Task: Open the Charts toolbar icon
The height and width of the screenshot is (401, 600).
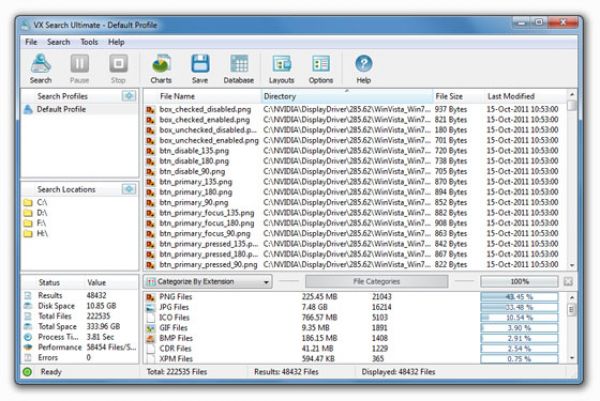Action: pos(161,68)
